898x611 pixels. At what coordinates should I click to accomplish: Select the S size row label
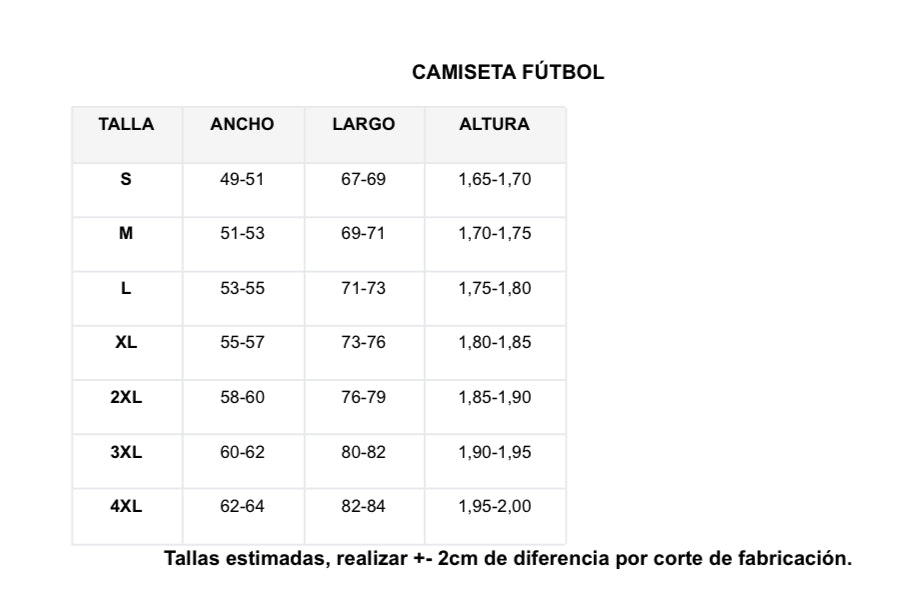point(126,180)
